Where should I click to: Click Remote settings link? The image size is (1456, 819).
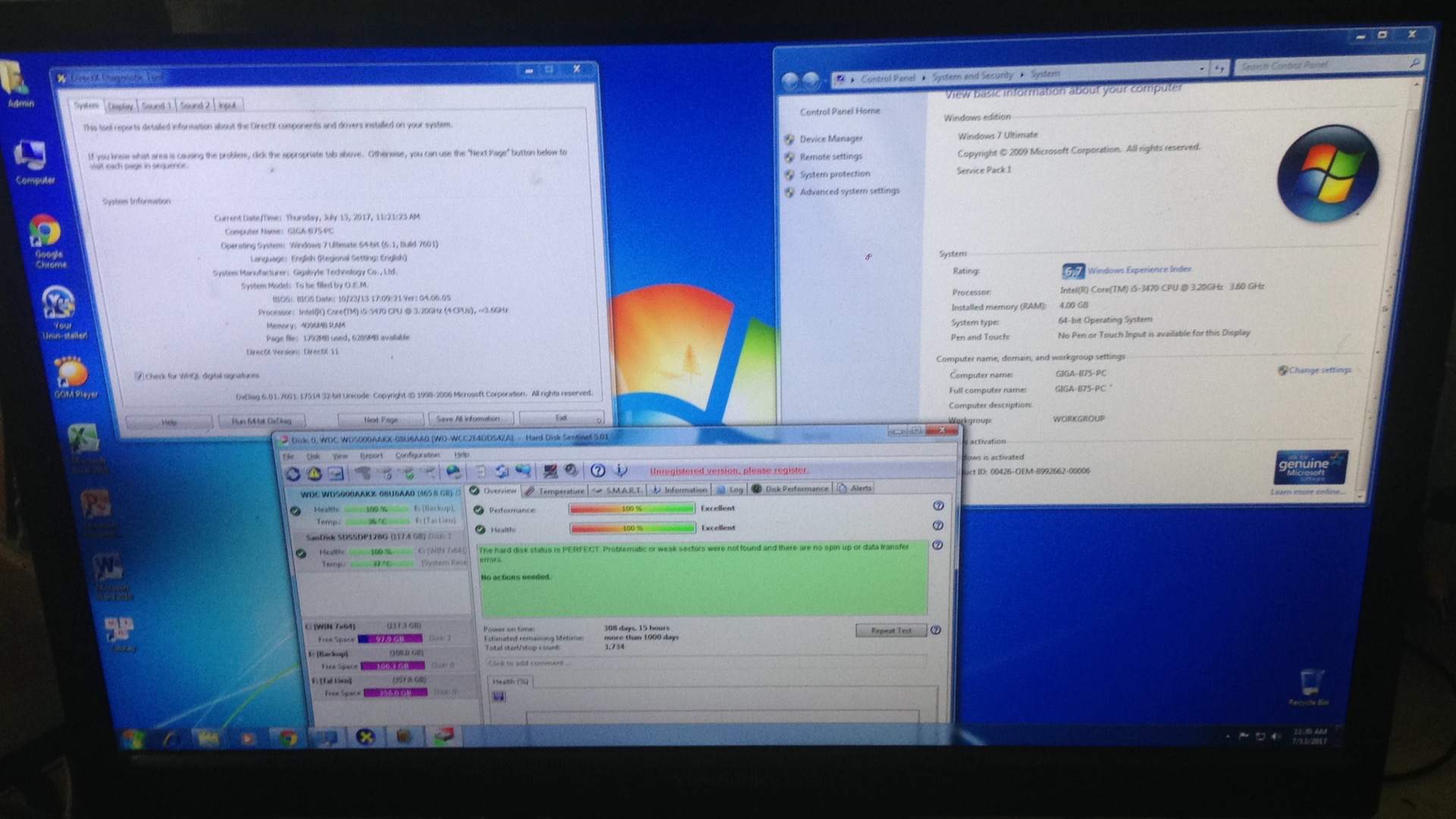(x=830, y=156)
